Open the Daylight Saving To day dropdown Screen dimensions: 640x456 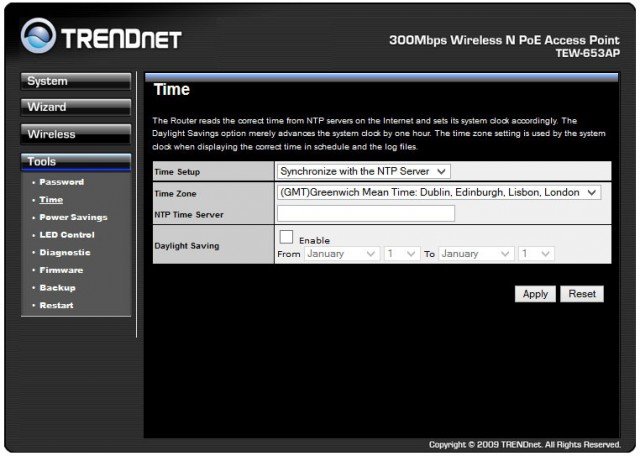537,254
